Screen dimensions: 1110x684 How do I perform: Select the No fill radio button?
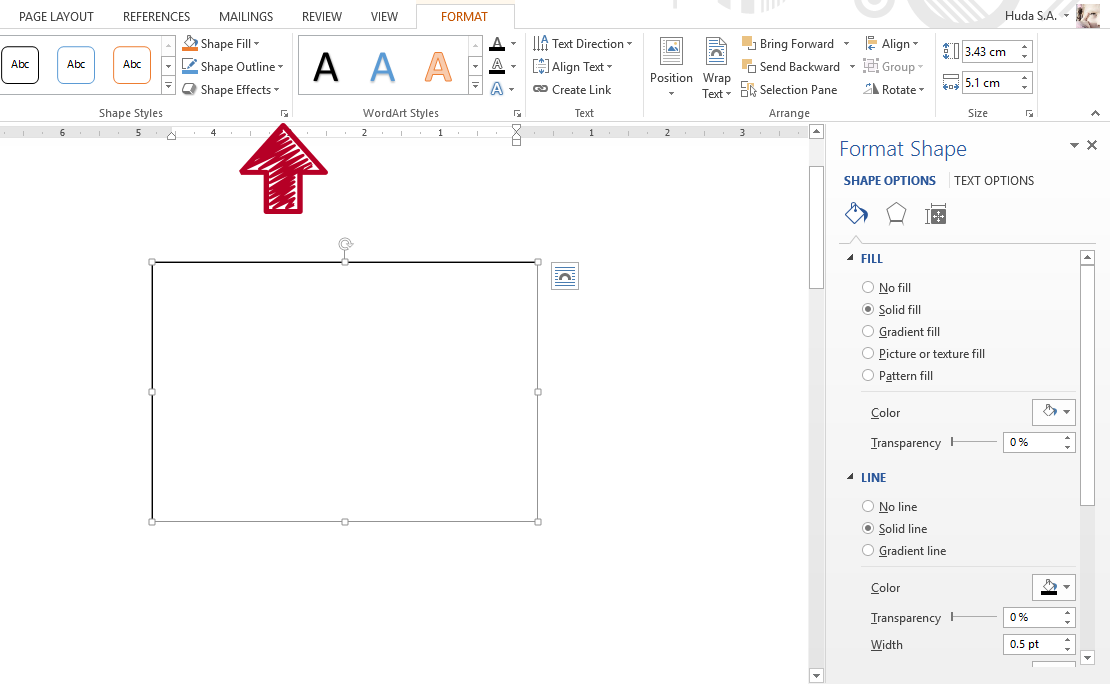pyautogui.click(x=868, y=288)
